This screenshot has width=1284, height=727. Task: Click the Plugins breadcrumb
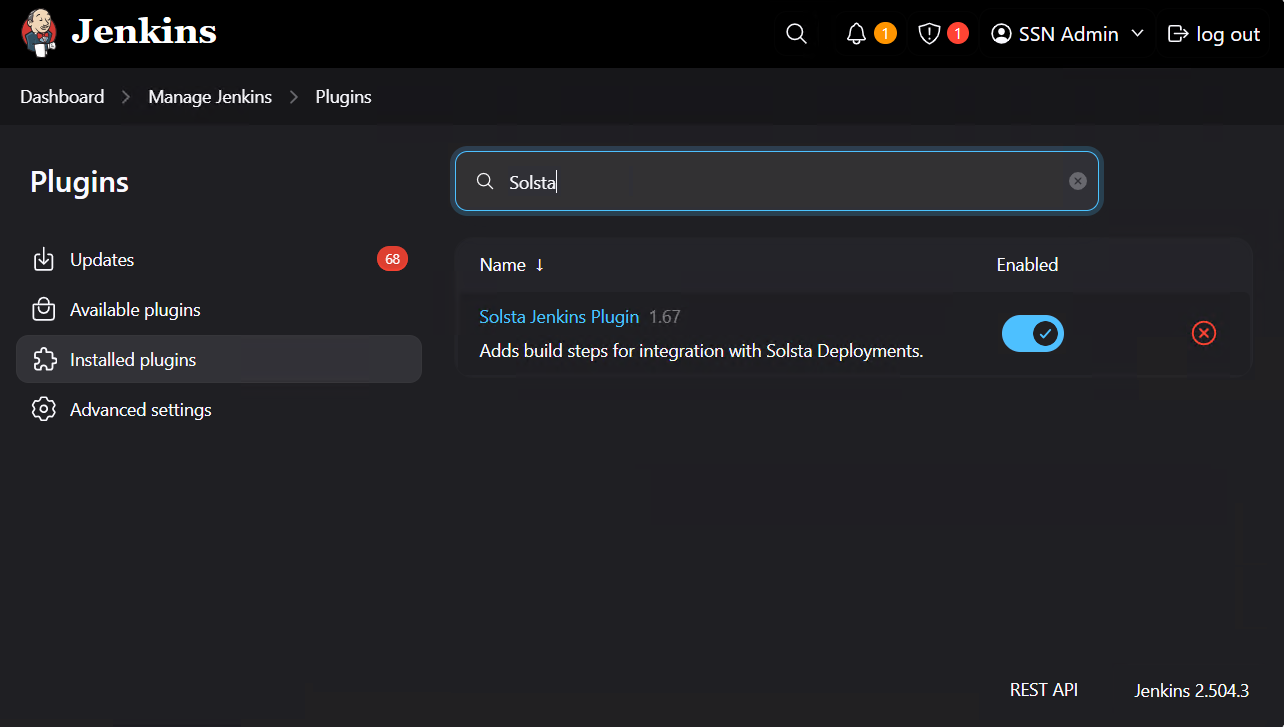(343, 97)
